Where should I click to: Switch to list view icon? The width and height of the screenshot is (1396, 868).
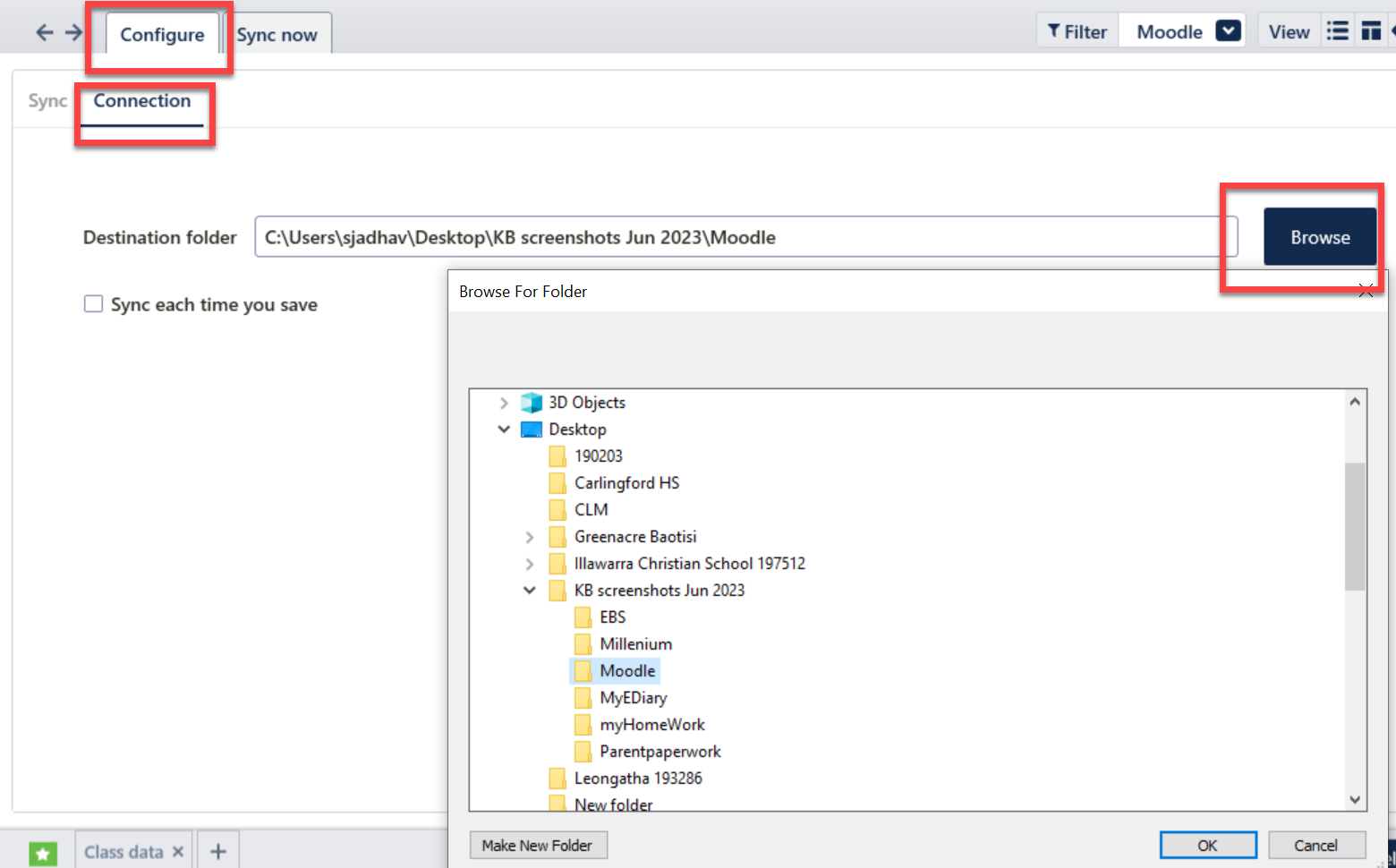coord(1337,31)
